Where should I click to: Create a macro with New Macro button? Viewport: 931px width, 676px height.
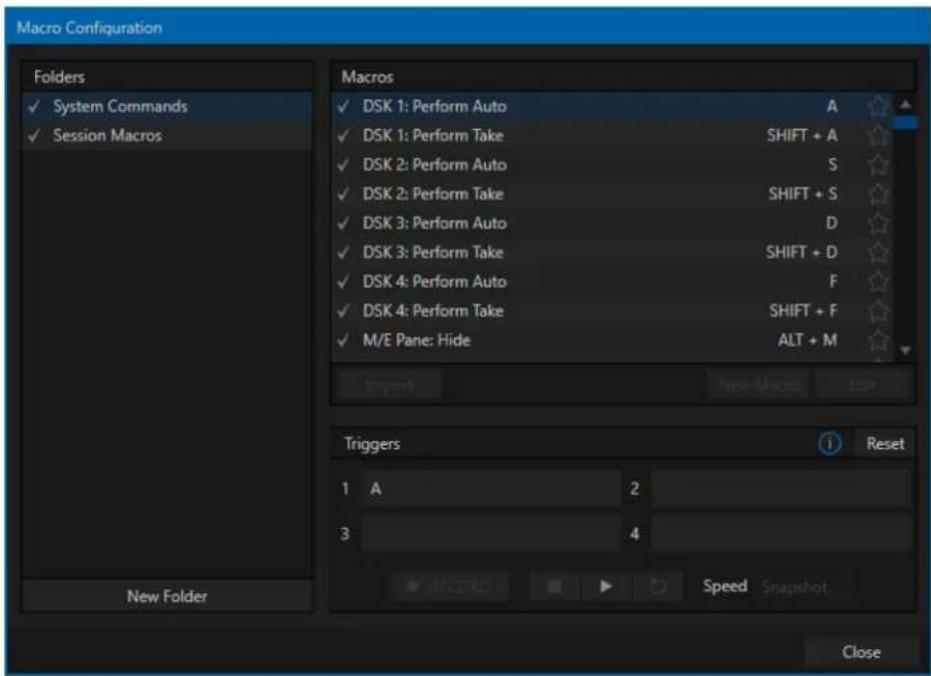tap(759, 386)
